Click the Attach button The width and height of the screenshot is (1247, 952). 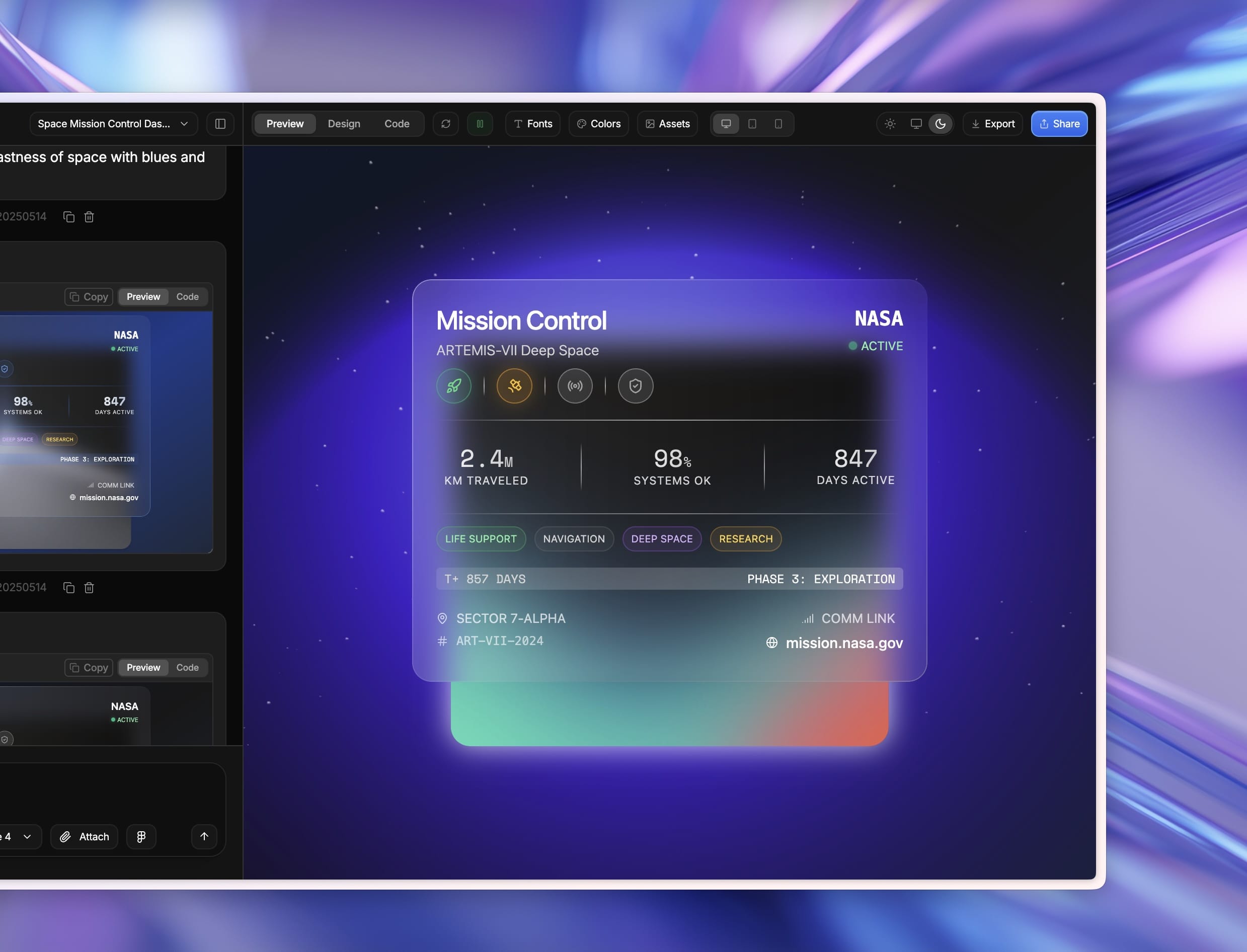tap(85, 836)
